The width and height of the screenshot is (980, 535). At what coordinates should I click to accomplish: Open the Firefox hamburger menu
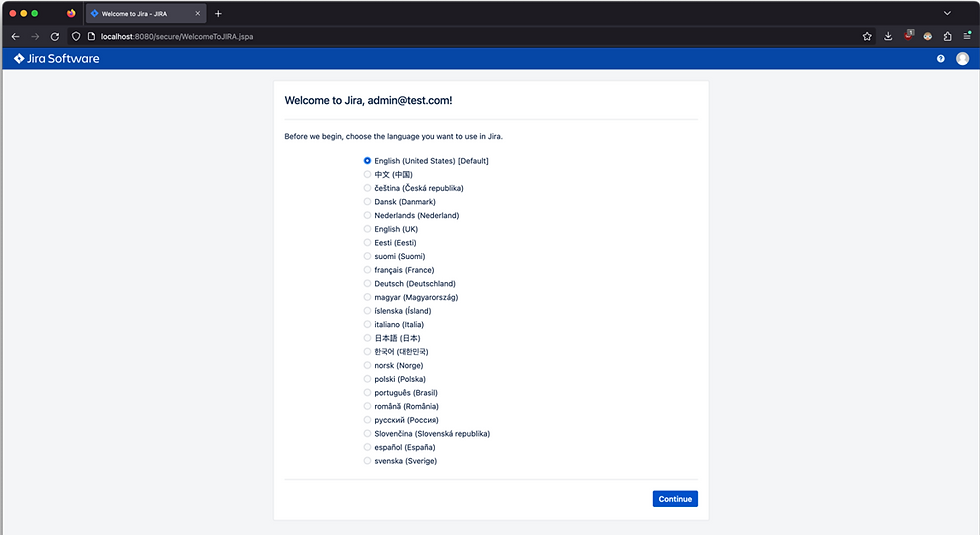pos(967,36)
